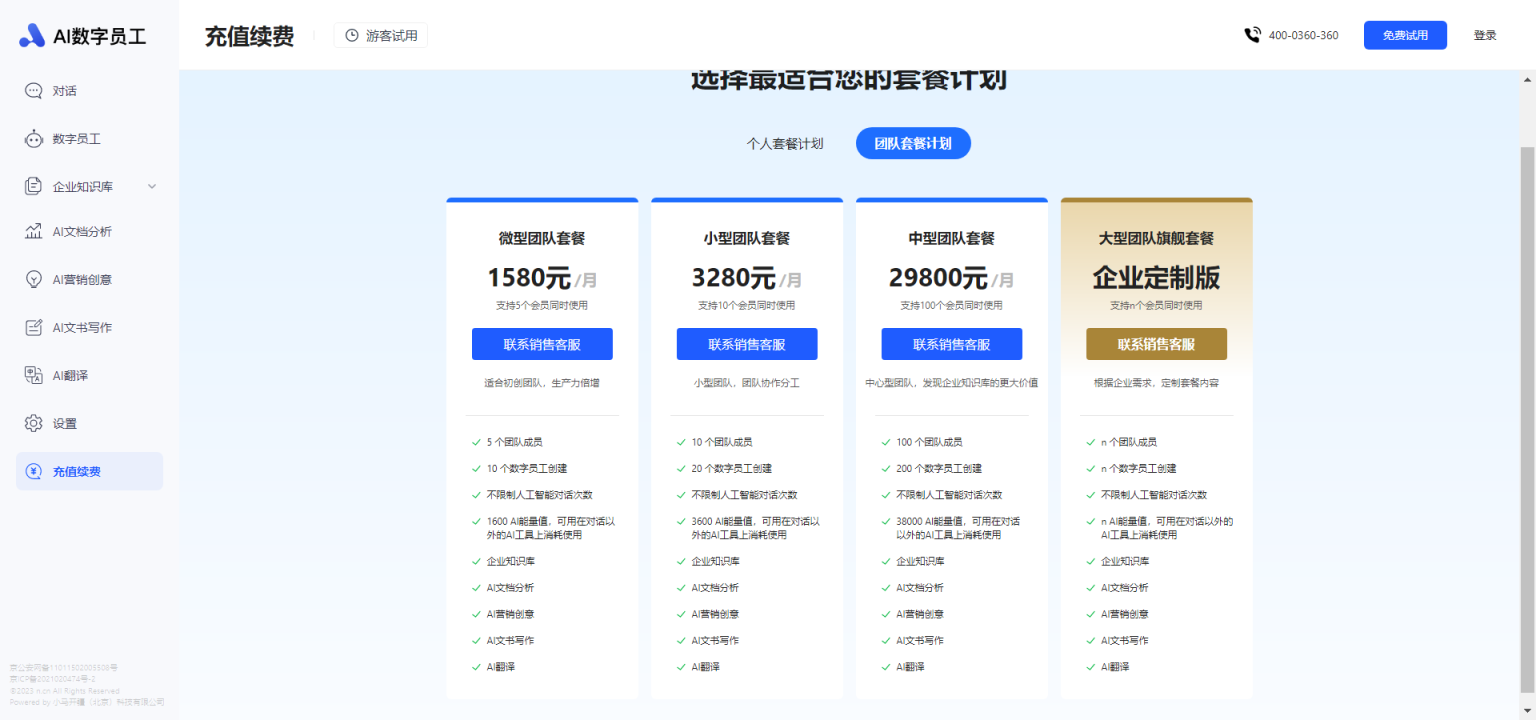The height and width of the screenshot is (720, 1536).
Task: Select the 数字员工 robot icon
Action: (x=33, y=139)
